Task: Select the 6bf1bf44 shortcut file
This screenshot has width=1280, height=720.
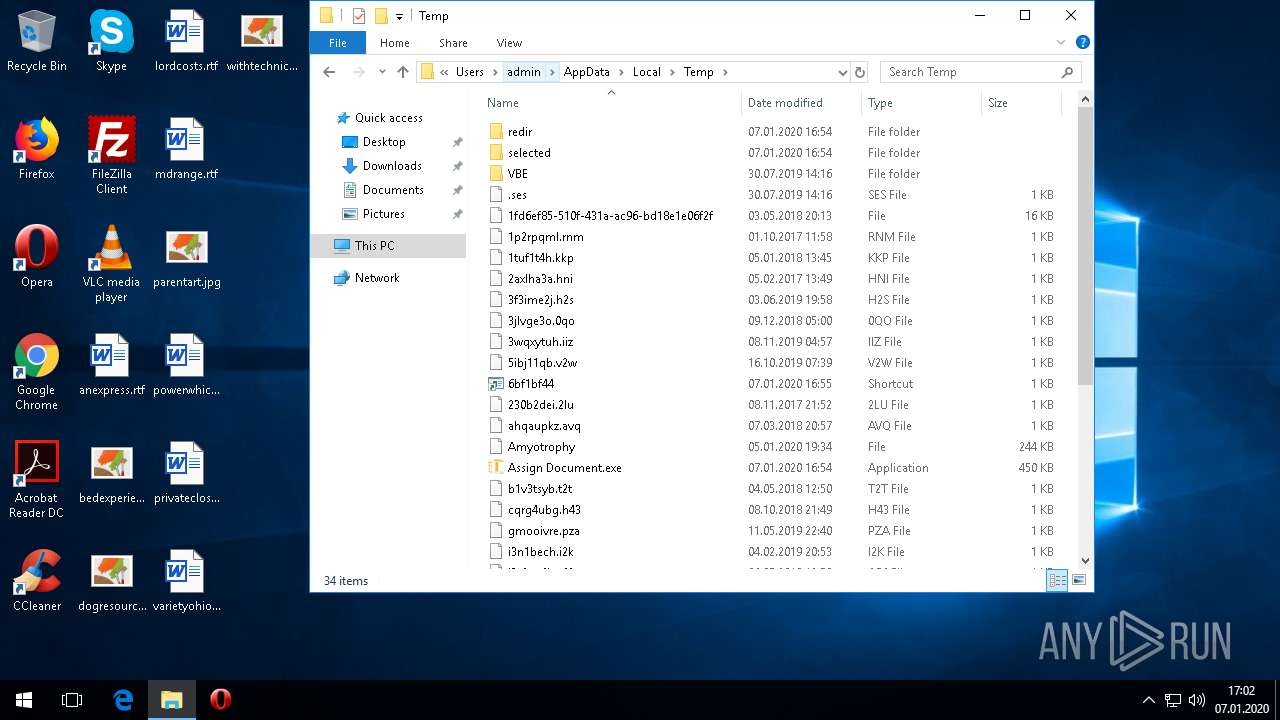Action: pos(530,384)
